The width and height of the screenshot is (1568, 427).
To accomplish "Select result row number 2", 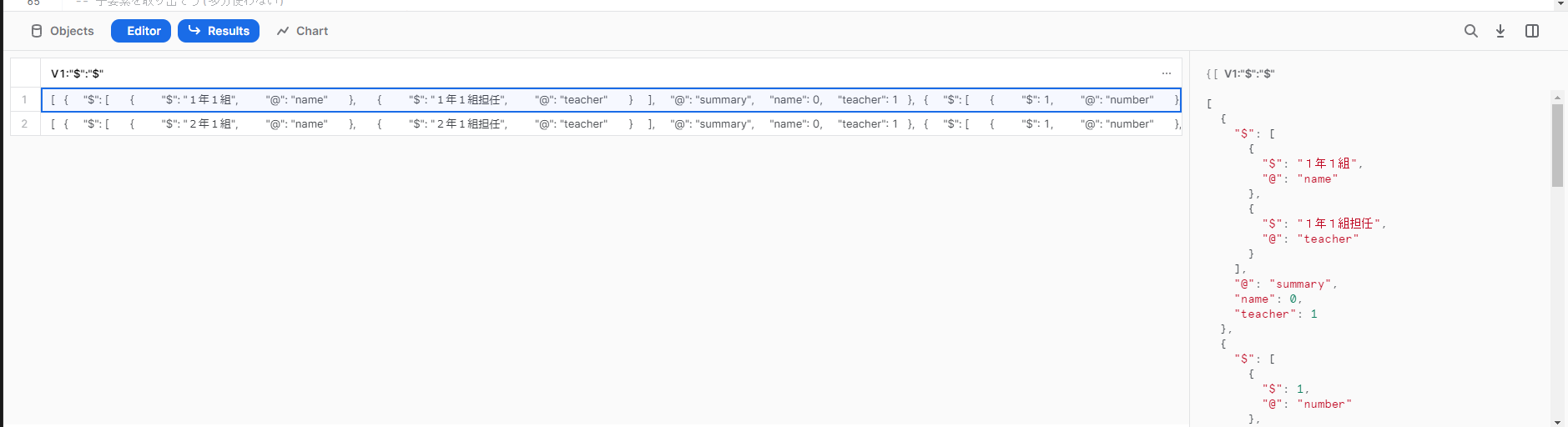I will [25, 124].
